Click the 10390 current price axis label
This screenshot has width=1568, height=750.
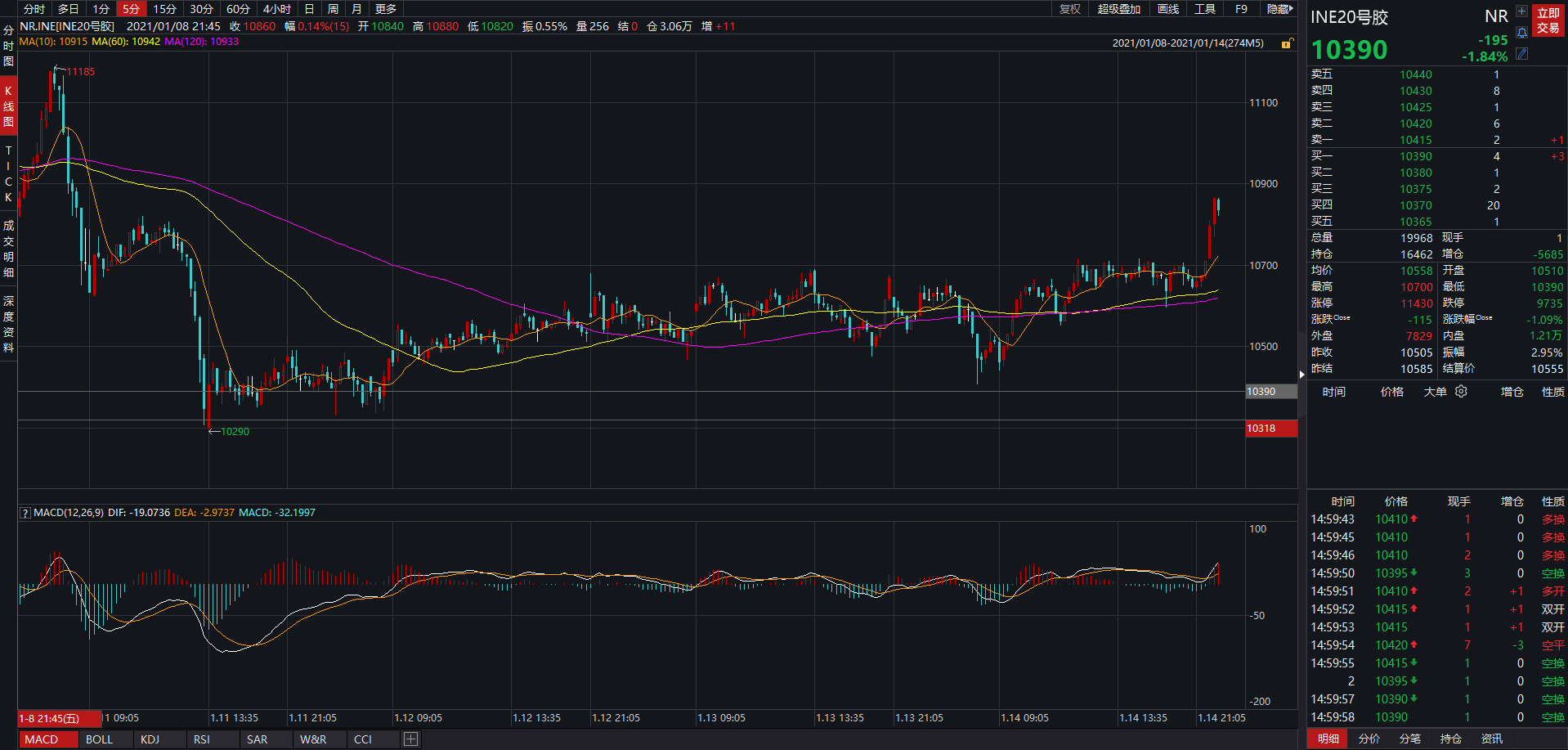(x=1271, y=392)
